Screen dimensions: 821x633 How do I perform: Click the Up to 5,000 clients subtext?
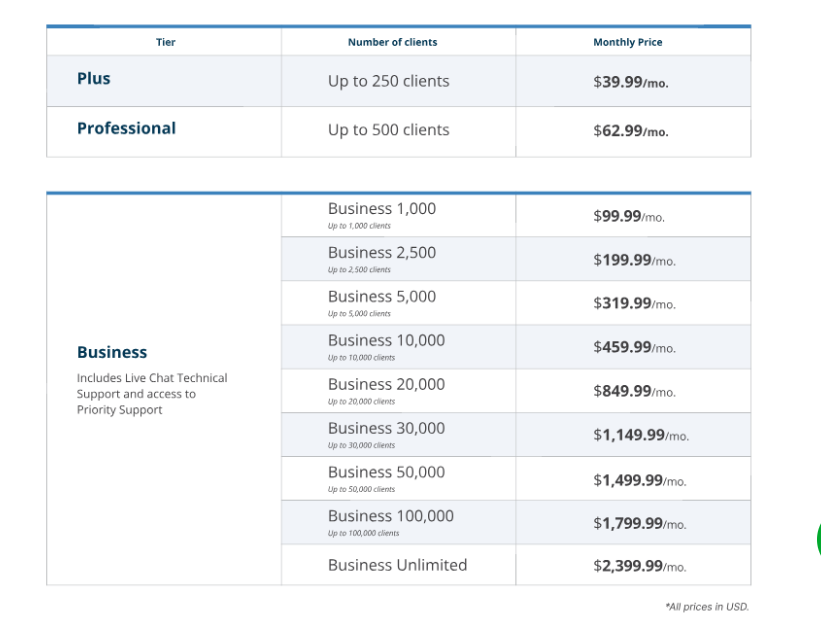(359, 314)
